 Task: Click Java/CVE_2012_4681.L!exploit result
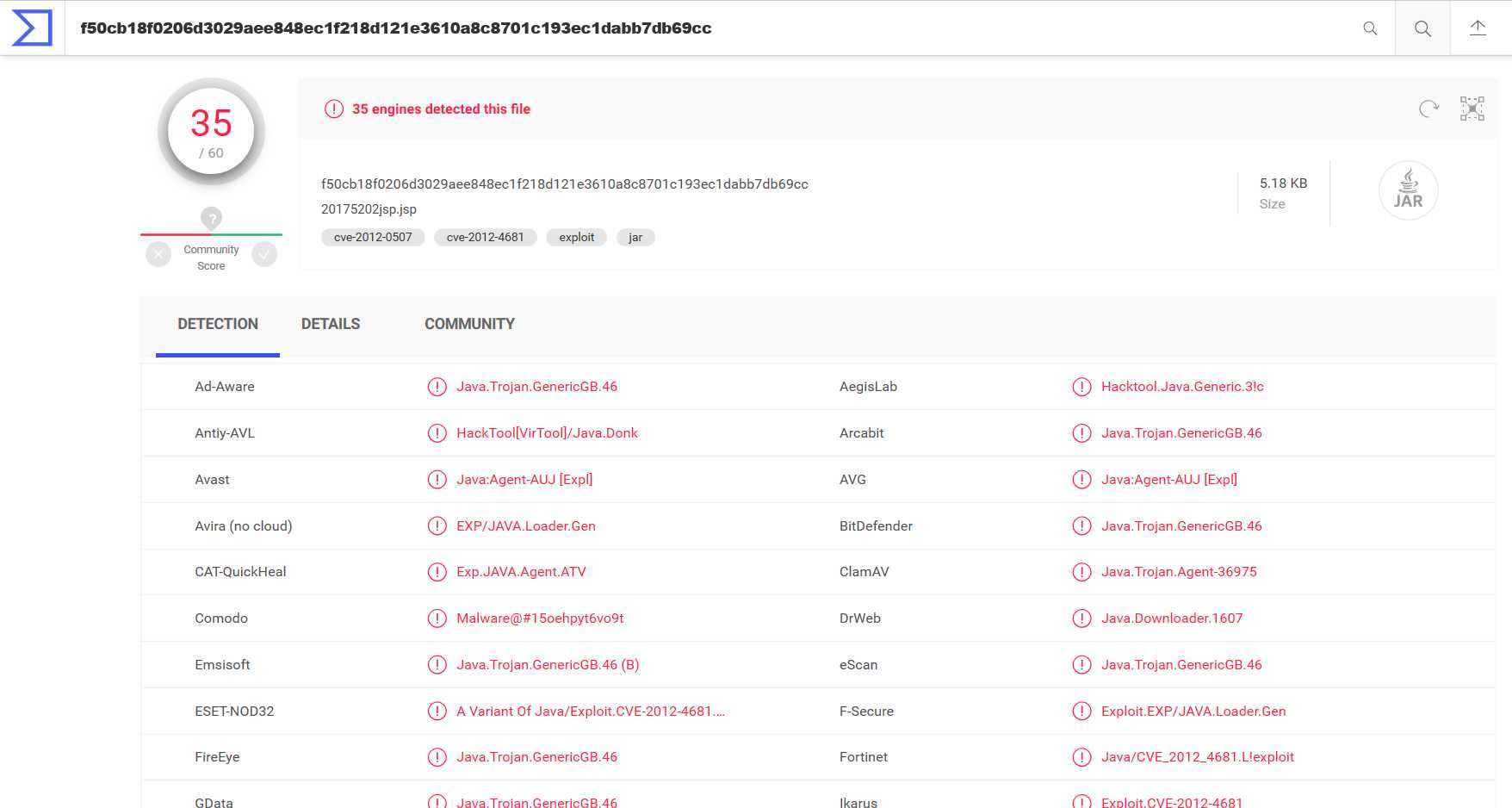(1198, 757)
